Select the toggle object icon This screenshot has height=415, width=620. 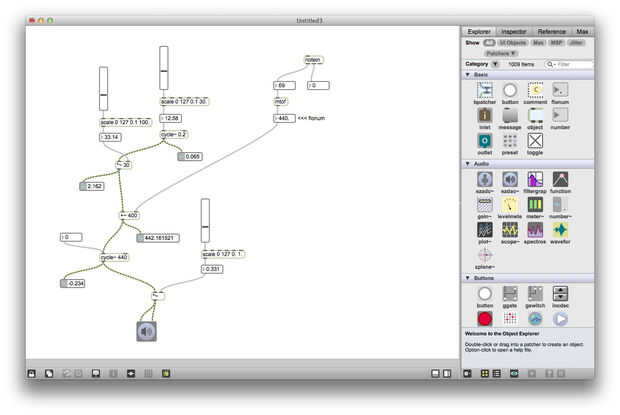(x=535, y=141)
